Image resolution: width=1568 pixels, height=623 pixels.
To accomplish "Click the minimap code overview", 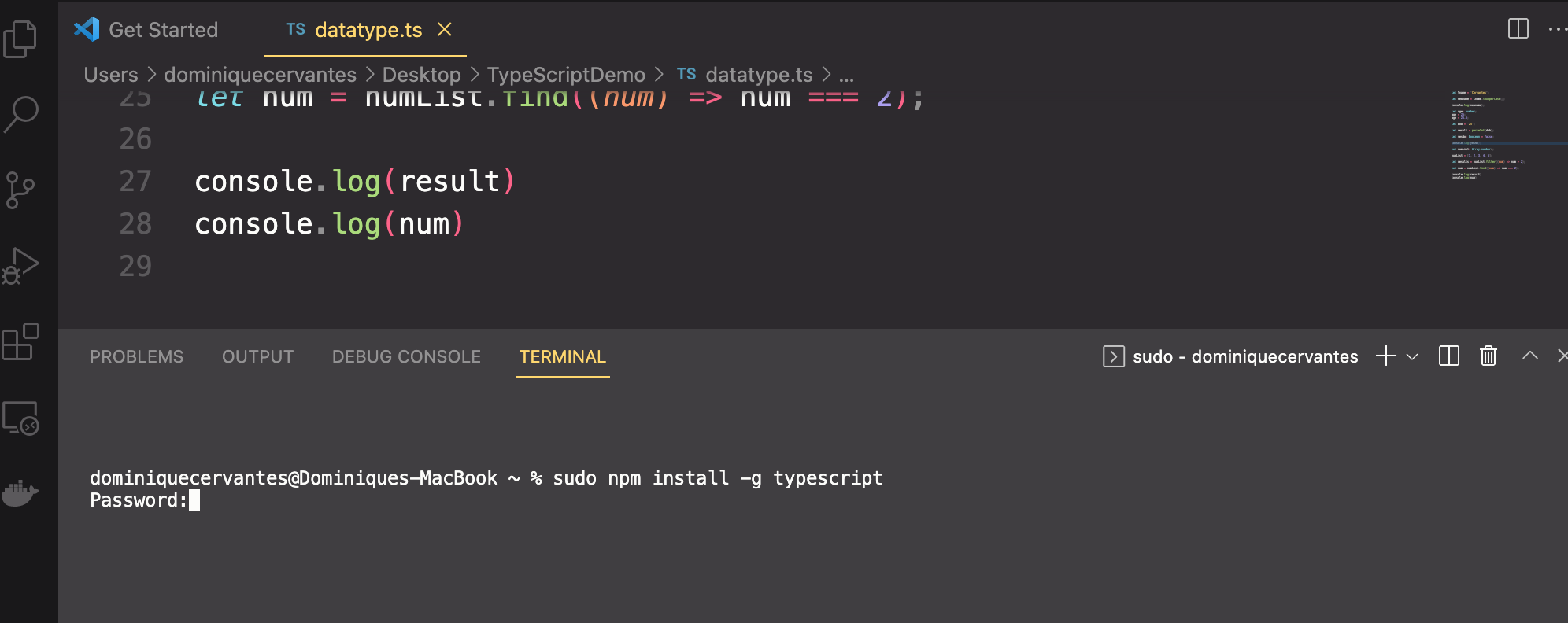I will (1507, 135).
